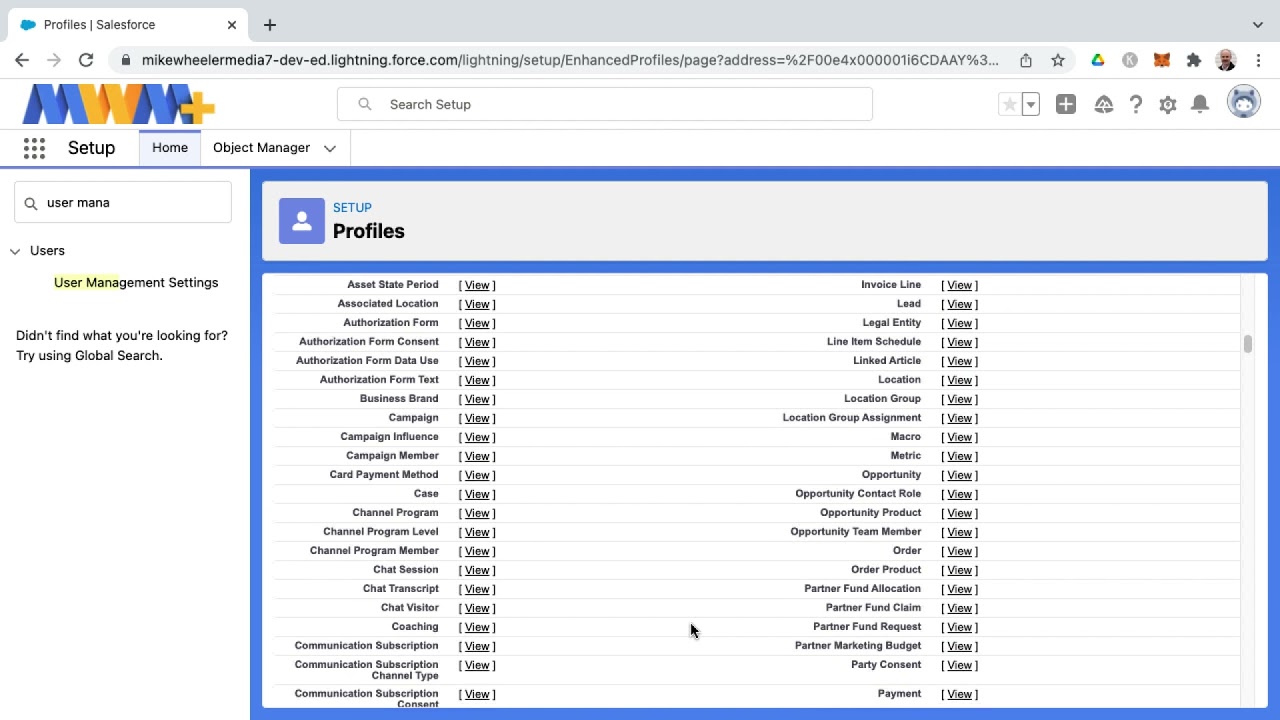
Task: Click the Profiles setup page icon
Action: click(x=302, y=221)
